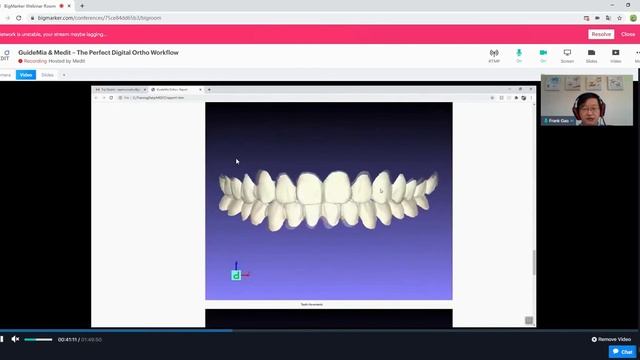The height and width of the screenshot is (360, 640).
Task: Click the shared browser vertical scrollbar
Action: 533,263
